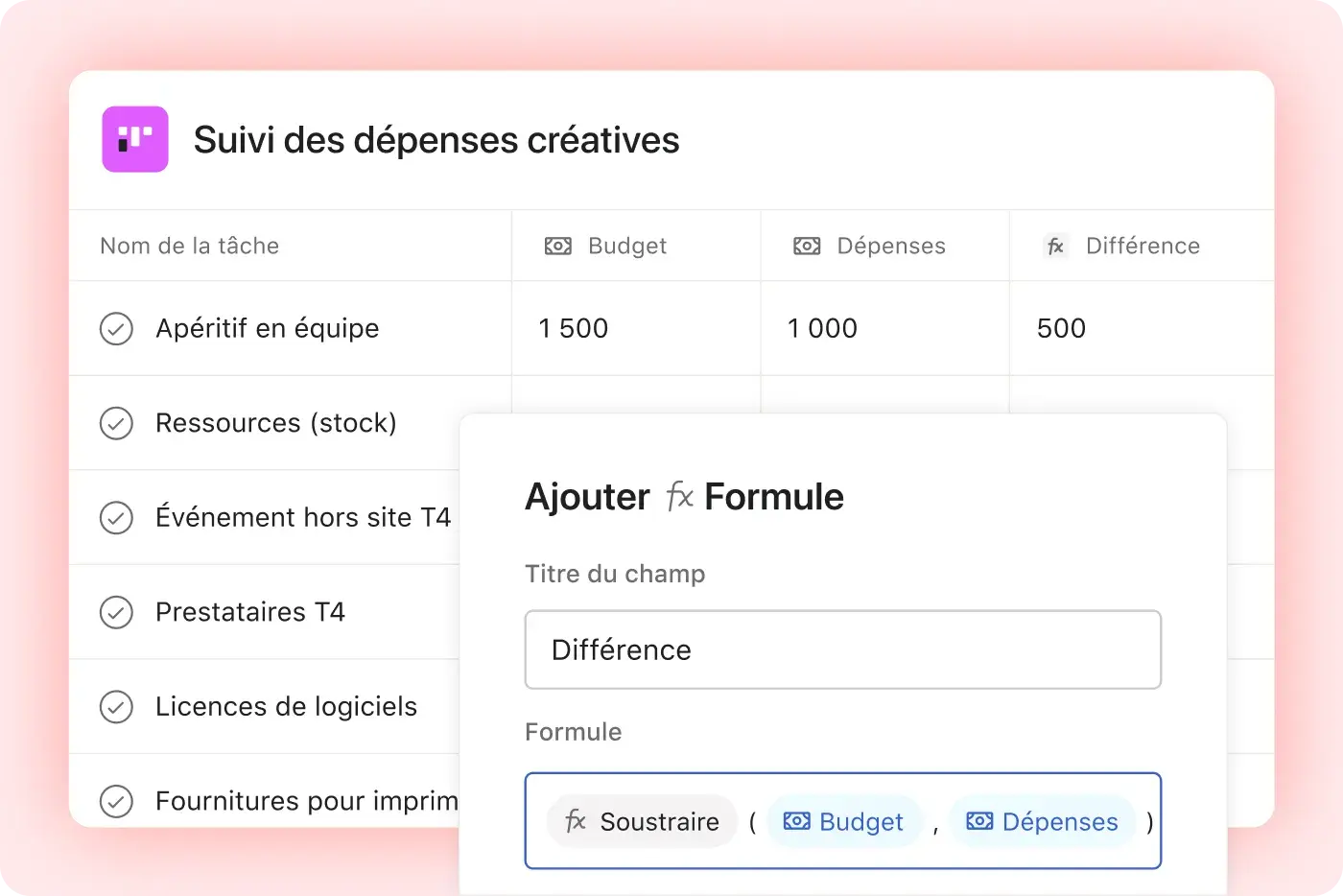Open the Prestataires T4 task
The image size is (1343, 896).
point(250,612)
